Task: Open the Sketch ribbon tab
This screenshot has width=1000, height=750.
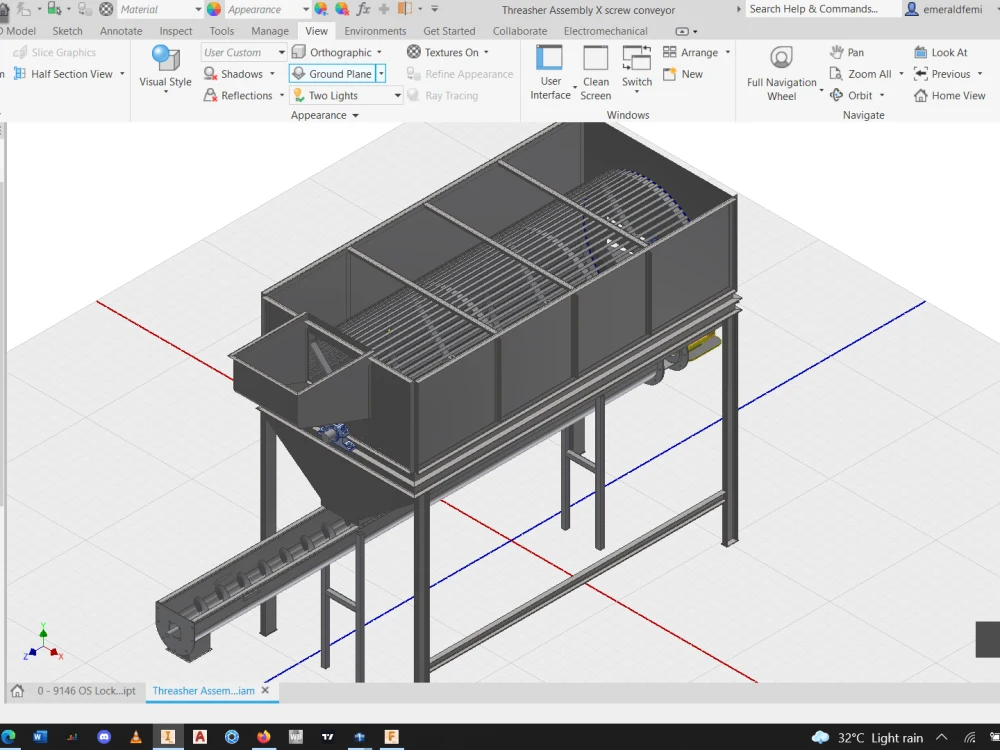Action: (68, 31)
